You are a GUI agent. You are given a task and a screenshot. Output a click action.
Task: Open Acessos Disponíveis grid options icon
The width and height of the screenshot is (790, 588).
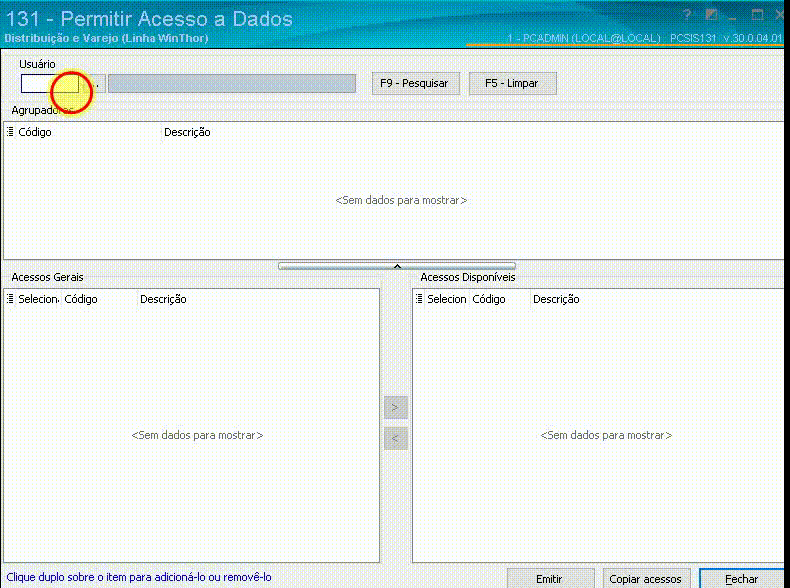(419, 299)
